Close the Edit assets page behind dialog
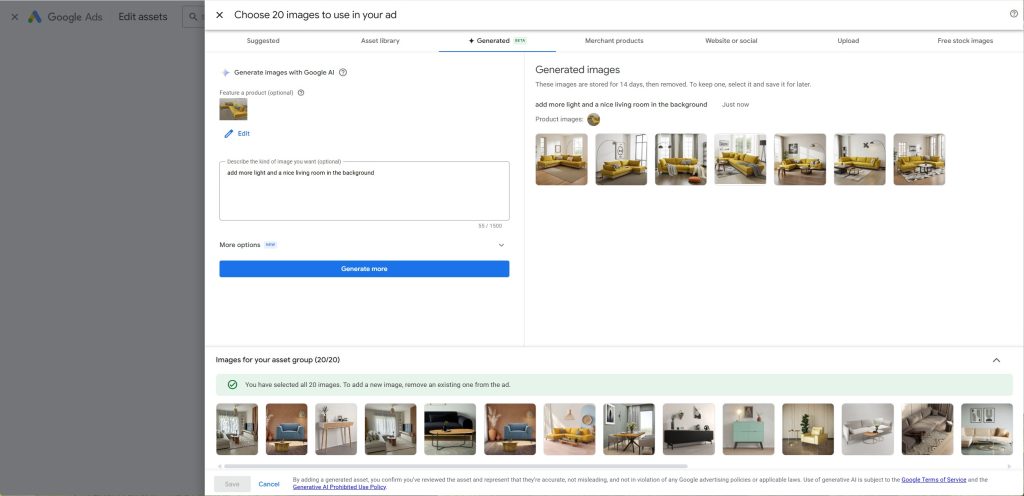Image resolution: width=1024 pixels, height=496 pixels. (14, 17)
